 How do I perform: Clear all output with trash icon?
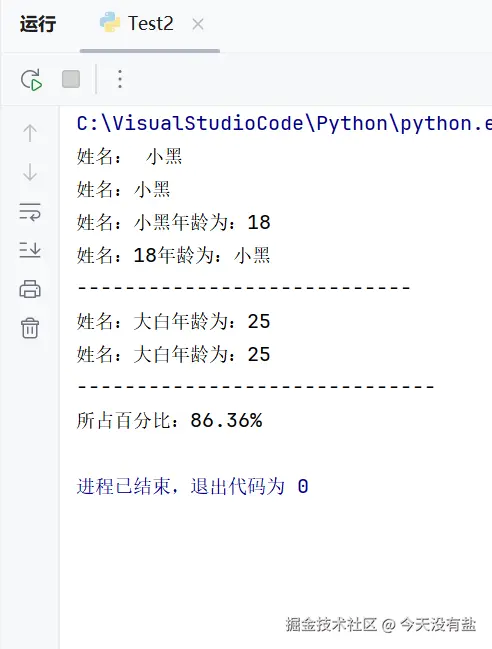[30, 328]
